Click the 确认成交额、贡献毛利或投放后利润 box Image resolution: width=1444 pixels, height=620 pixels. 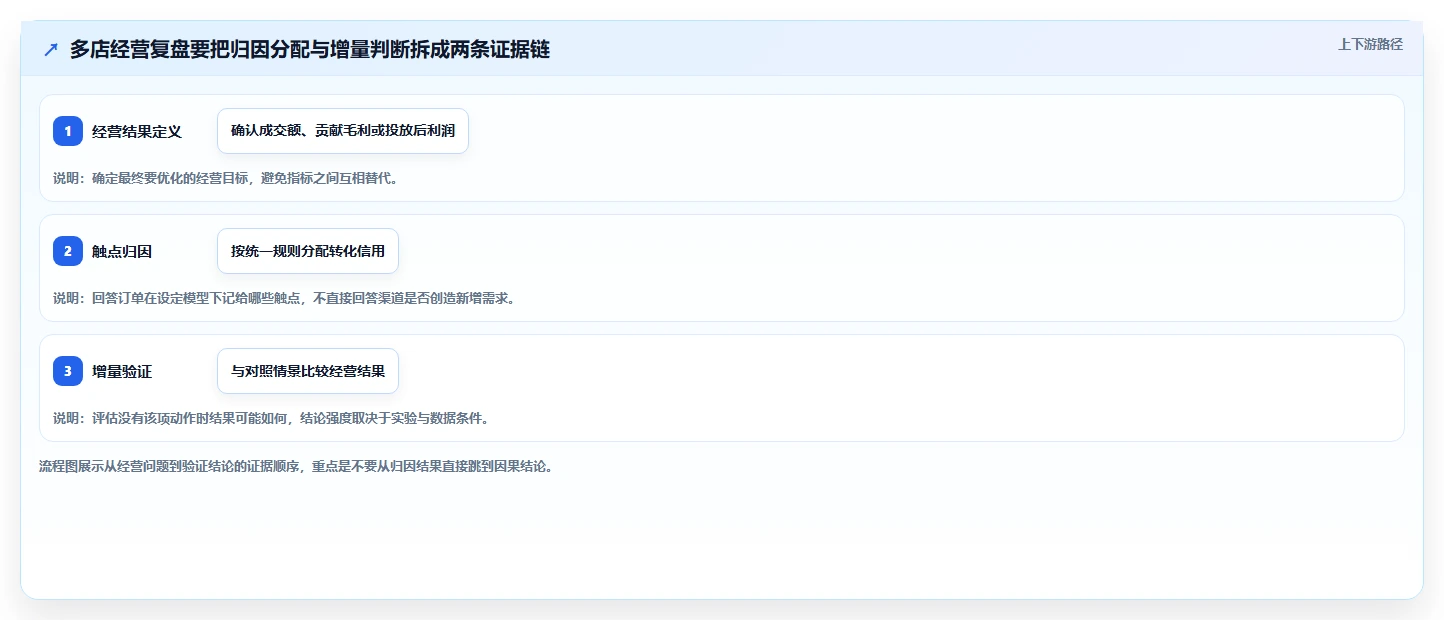pos(343,131)
